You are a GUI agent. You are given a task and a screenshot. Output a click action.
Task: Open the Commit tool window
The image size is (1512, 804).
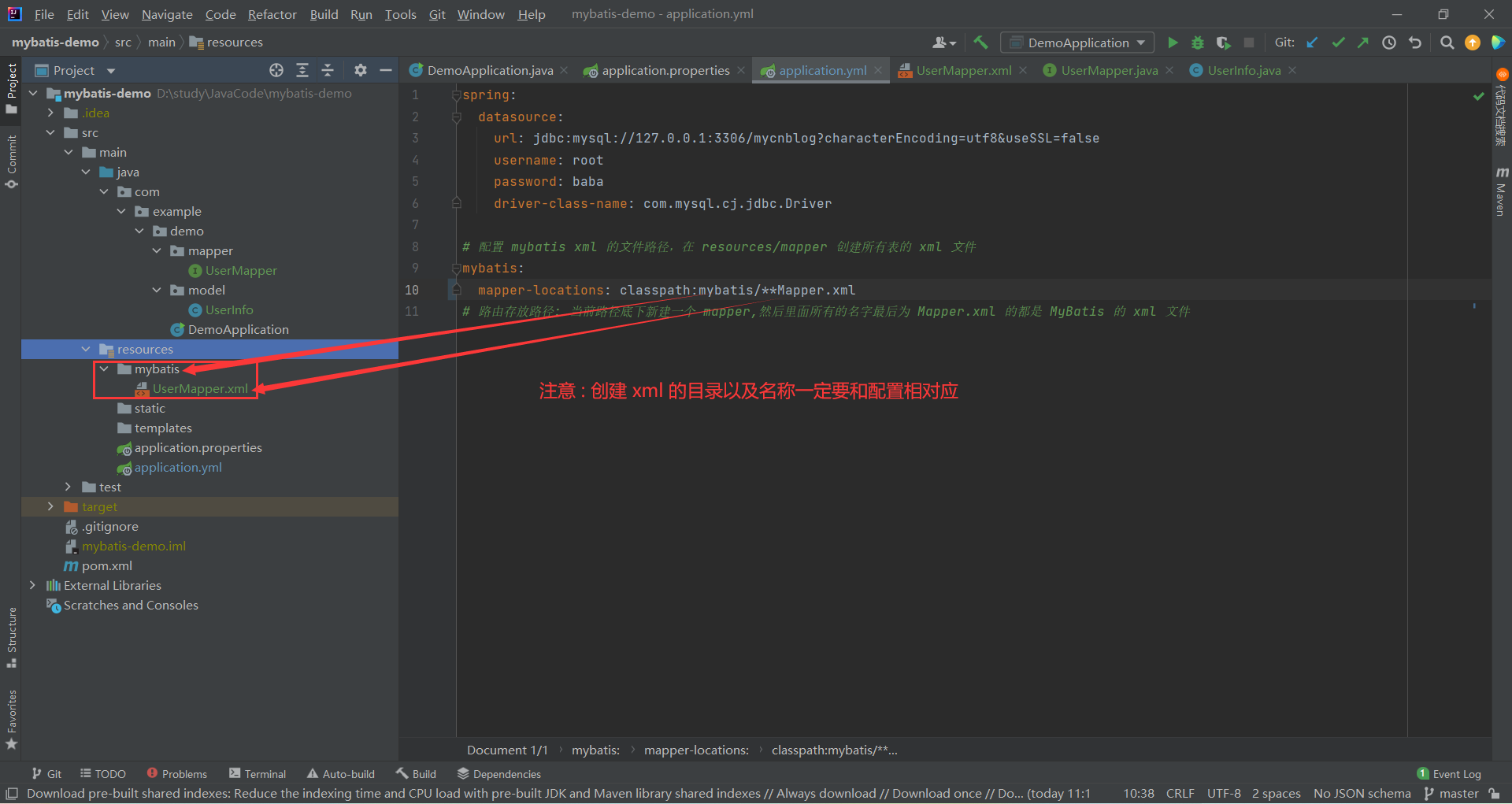click(x=11, y=161)
